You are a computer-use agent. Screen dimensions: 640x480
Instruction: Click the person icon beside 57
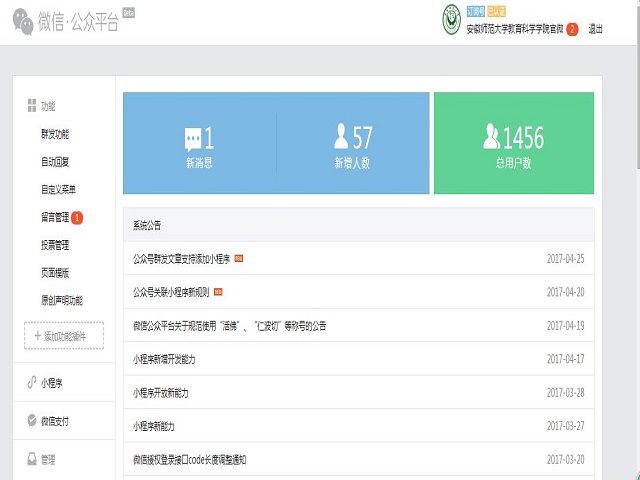[x=342, y=136]
